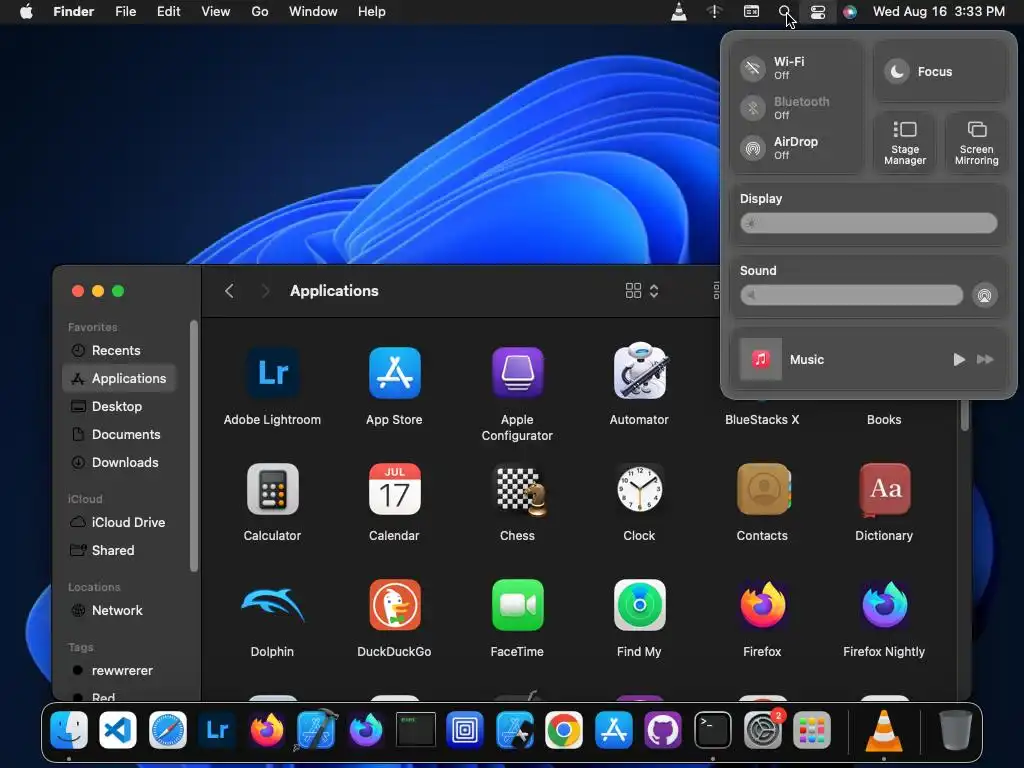Image resolution: width=1024 pixels, height=768 pixels.
Task: Select the Chess app icon
Action: (520, 490)
